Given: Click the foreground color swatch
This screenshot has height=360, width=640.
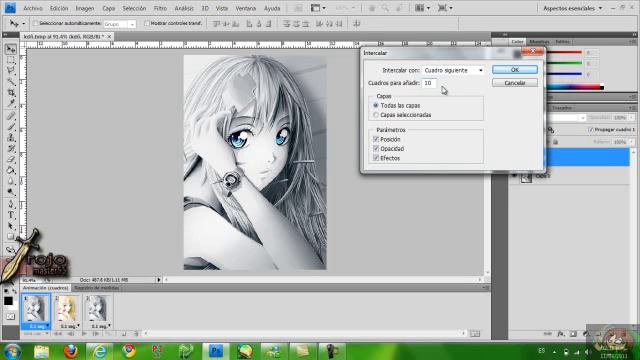Looking at the screenshot, I should pos(8,301).
